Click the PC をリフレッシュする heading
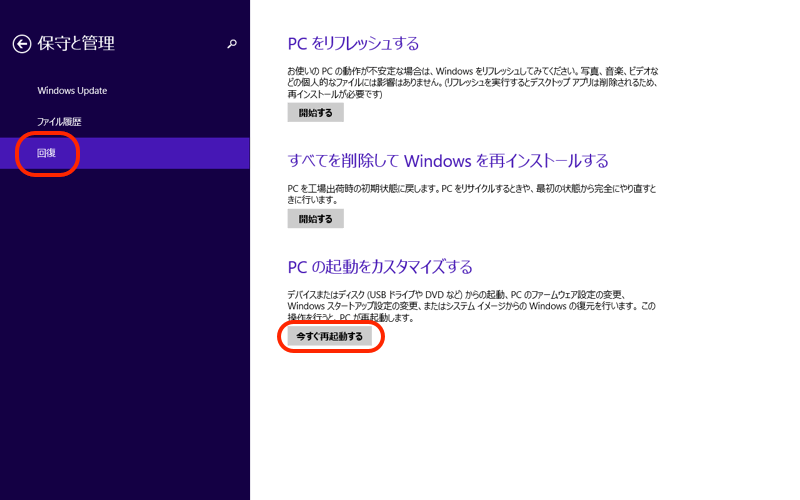This screenshot has width=800, height=500. tap(353, 44)
